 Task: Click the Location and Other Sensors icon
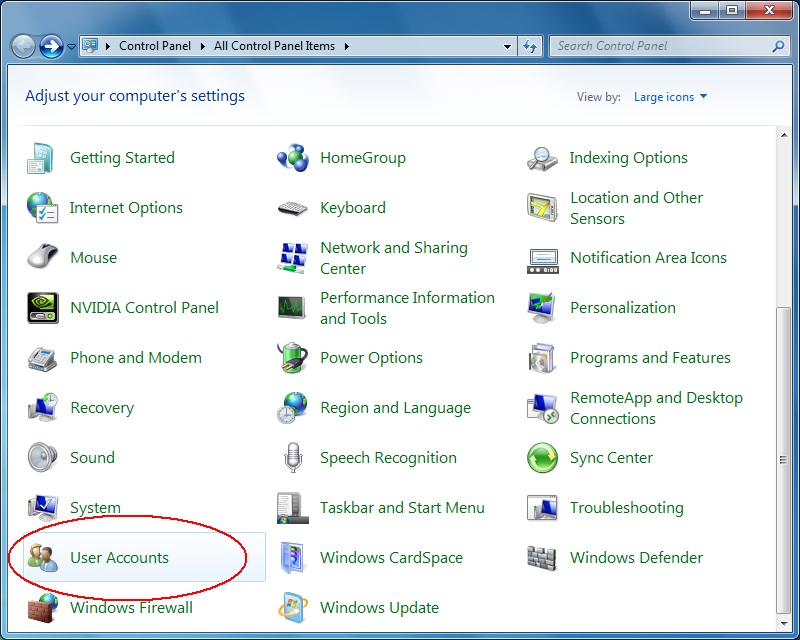click(x=542, y=208)
